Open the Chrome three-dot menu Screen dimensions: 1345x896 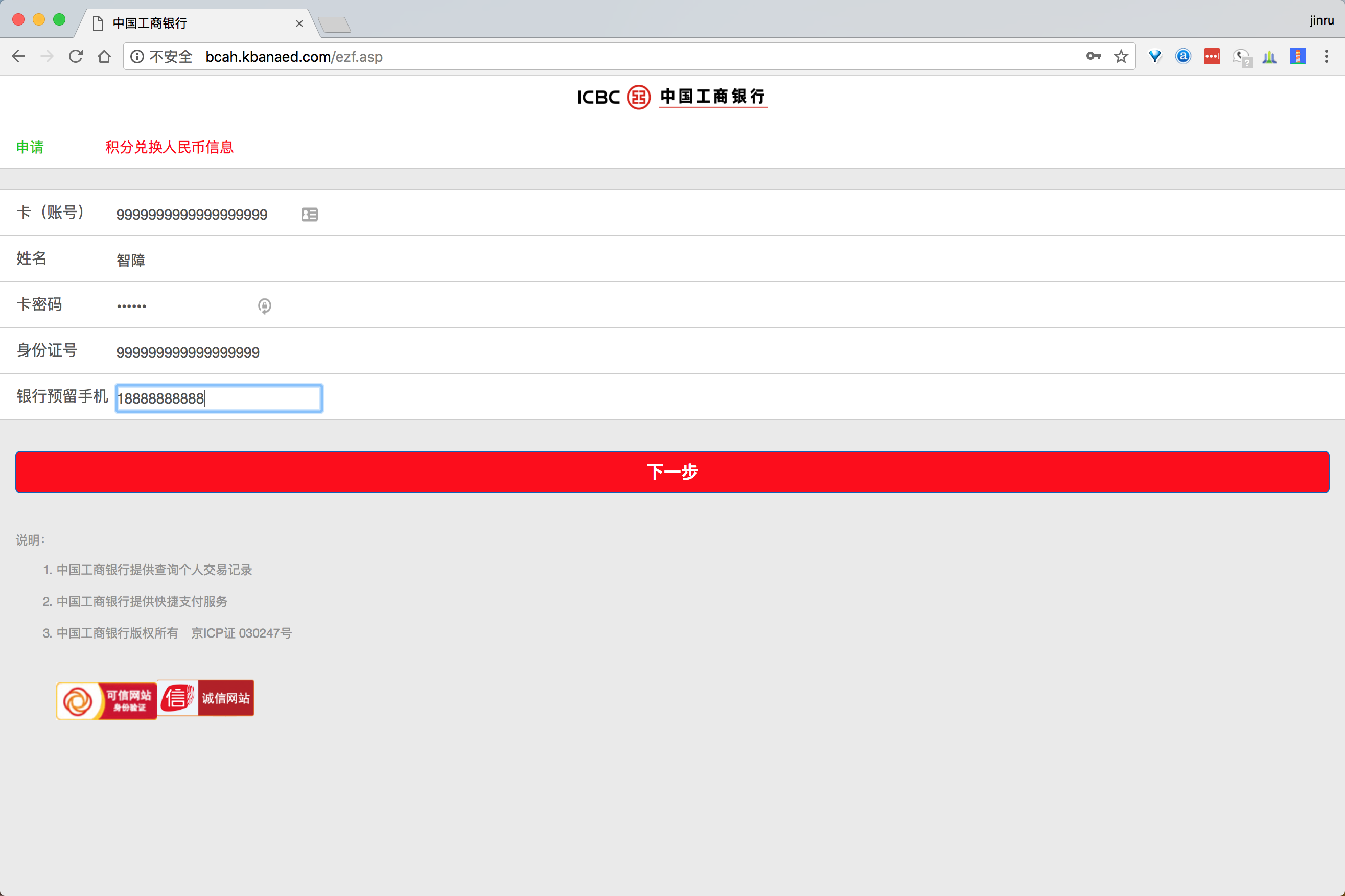pos(1326,56)
